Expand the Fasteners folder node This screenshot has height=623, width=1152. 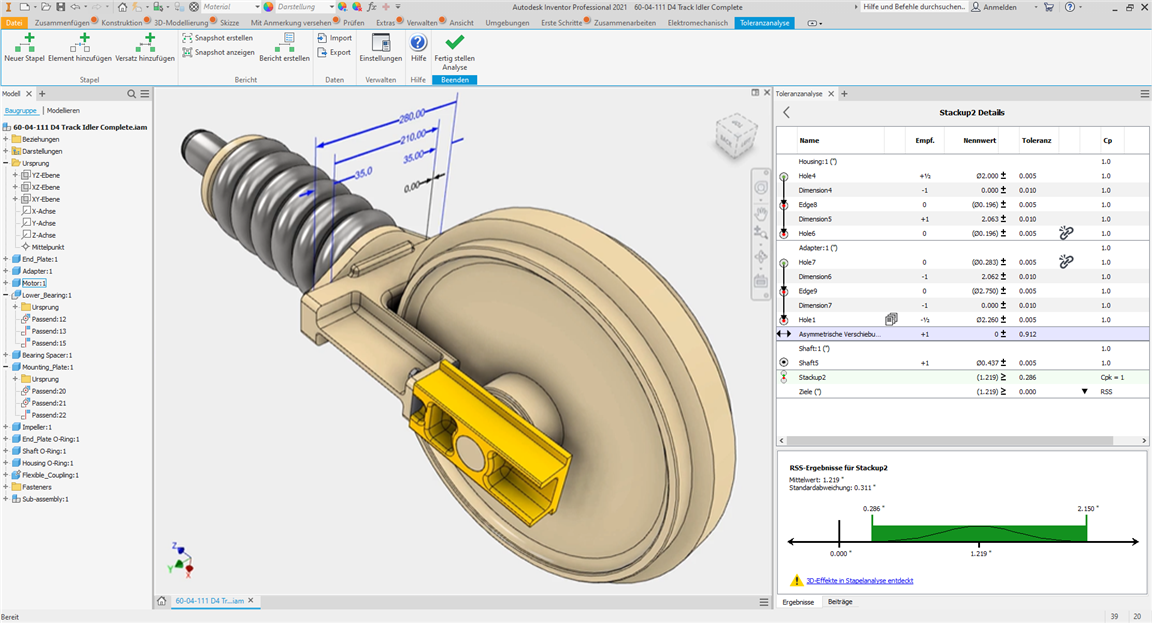6,487
